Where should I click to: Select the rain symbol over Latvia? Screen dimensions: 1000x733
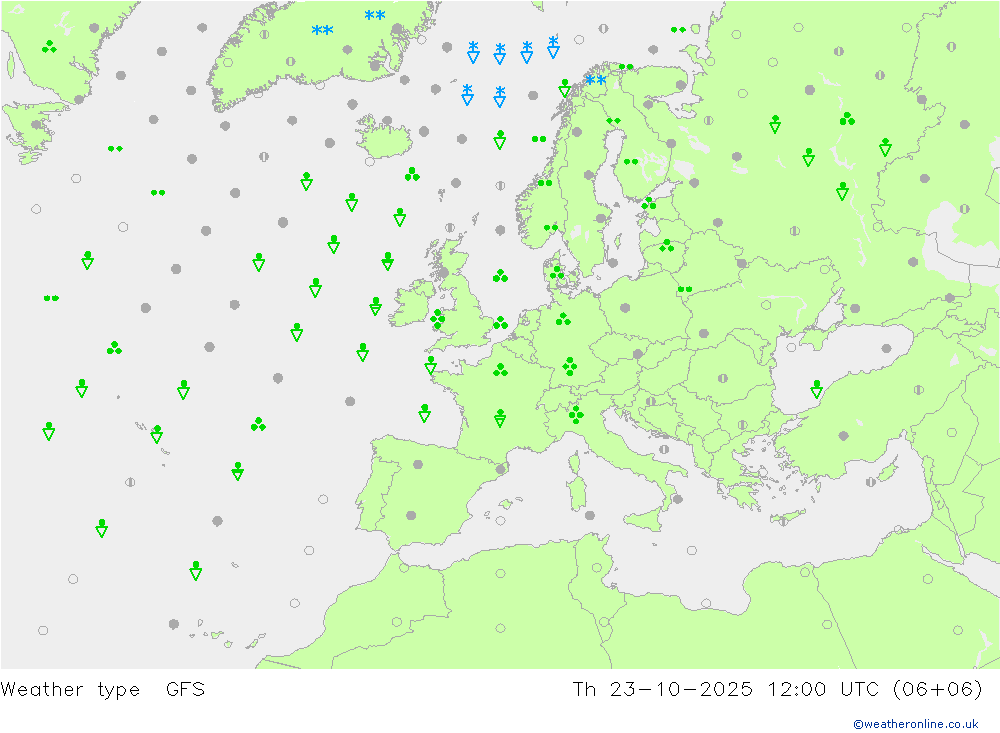tap(666, 246)
